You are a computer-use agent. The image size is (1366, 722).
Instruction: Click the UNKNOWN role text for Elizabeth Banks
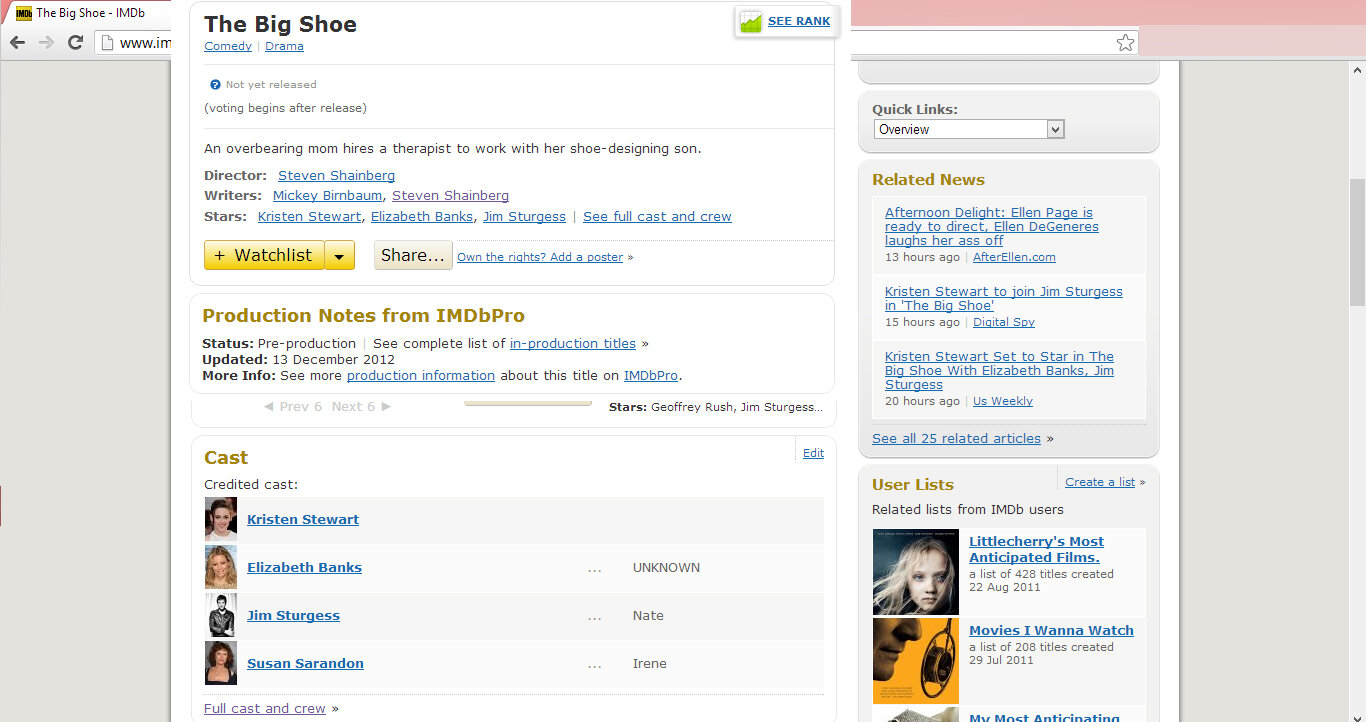(x=666, y=568)
